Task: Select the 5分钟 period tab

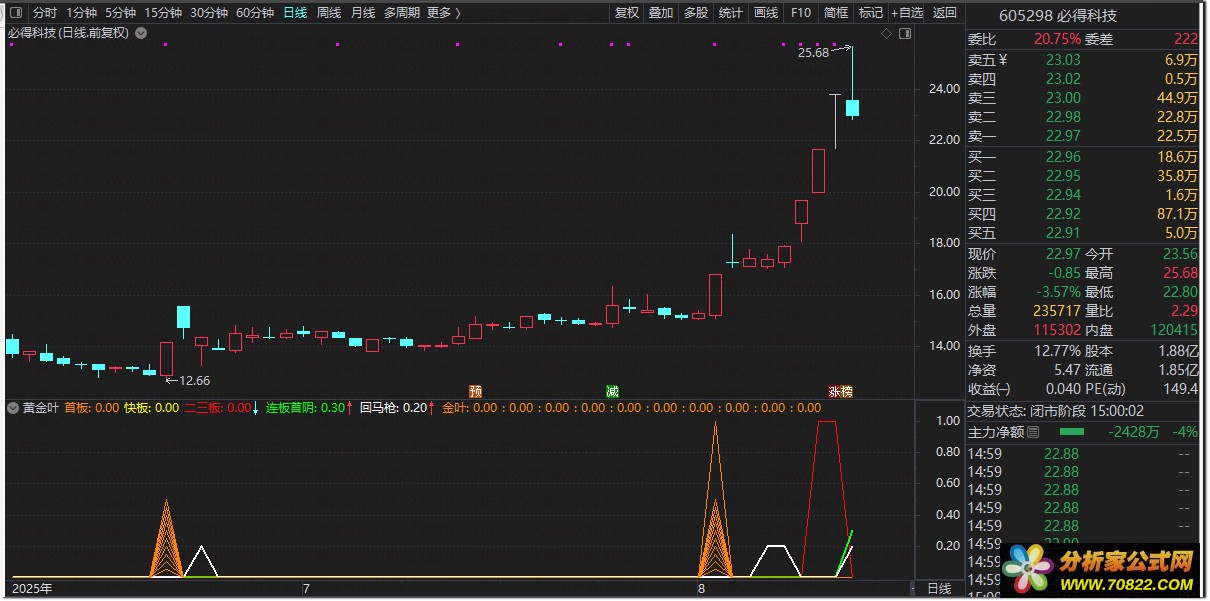Action: point(120,13)
